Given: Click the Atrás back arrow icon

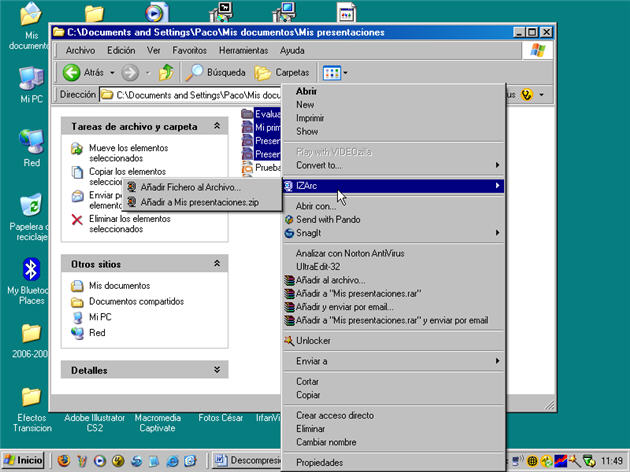Looking at the screenshot, I should coord(72,72).
